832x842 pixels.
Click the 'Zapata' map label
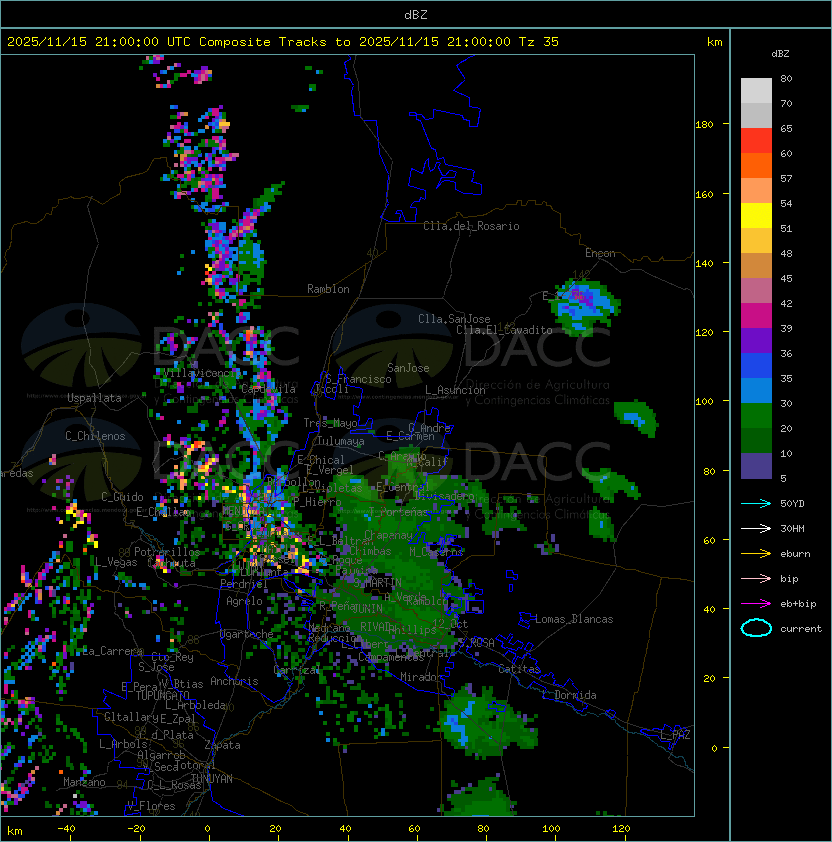click(222, 745)
